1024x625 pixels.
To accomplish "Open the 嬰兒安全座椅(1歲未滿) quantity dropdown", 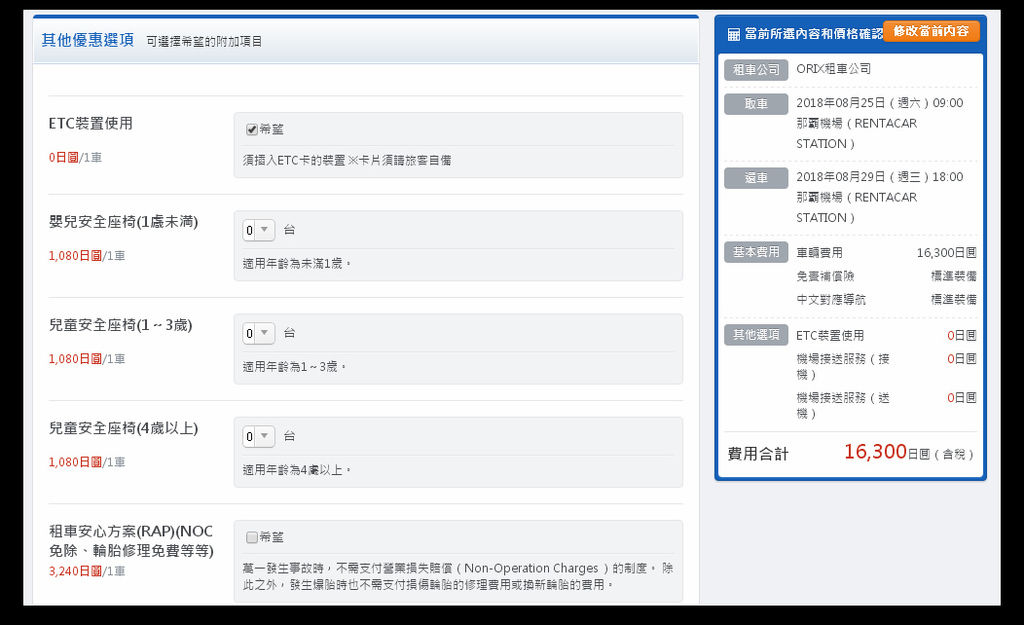I will tap(259, 230).
